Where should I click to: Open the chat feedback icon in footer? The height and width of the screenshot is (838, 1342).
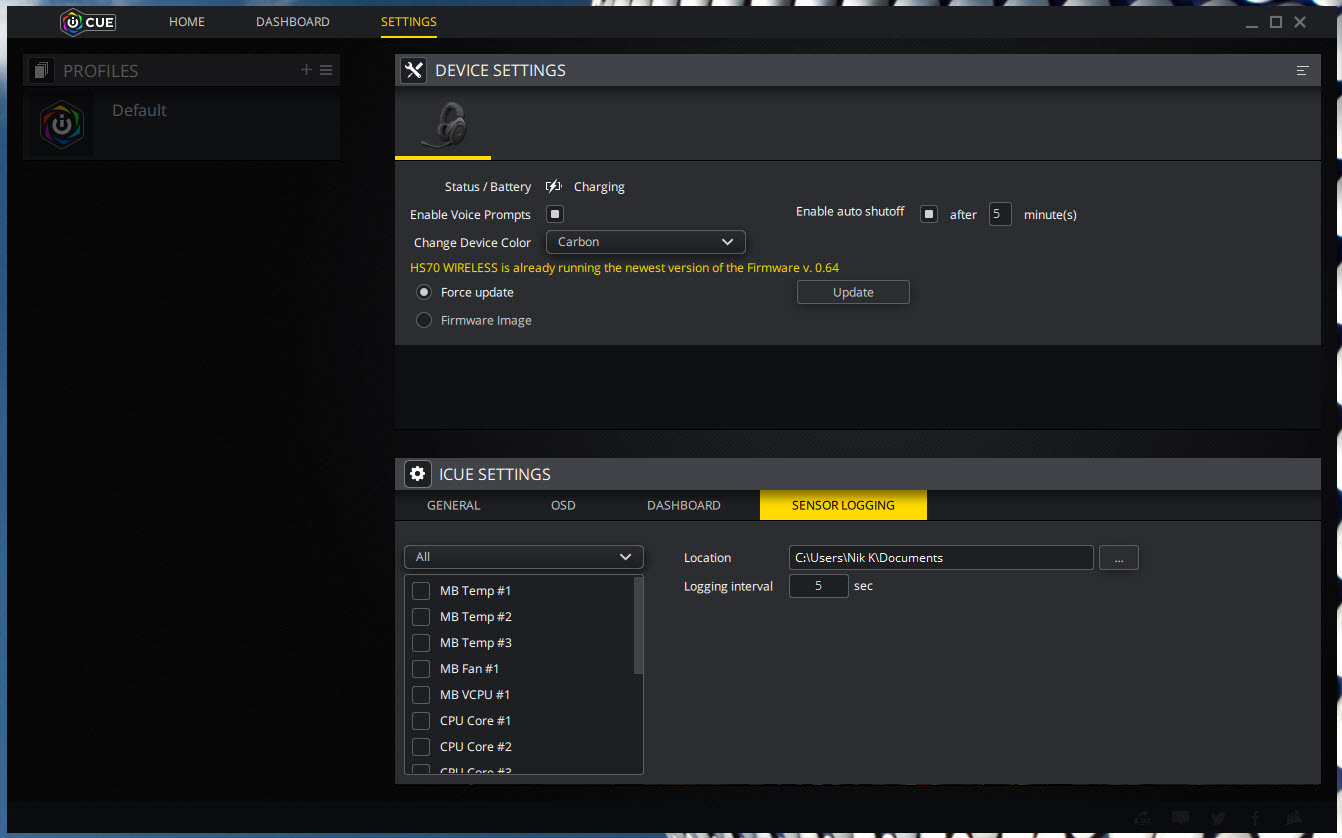1181,818
